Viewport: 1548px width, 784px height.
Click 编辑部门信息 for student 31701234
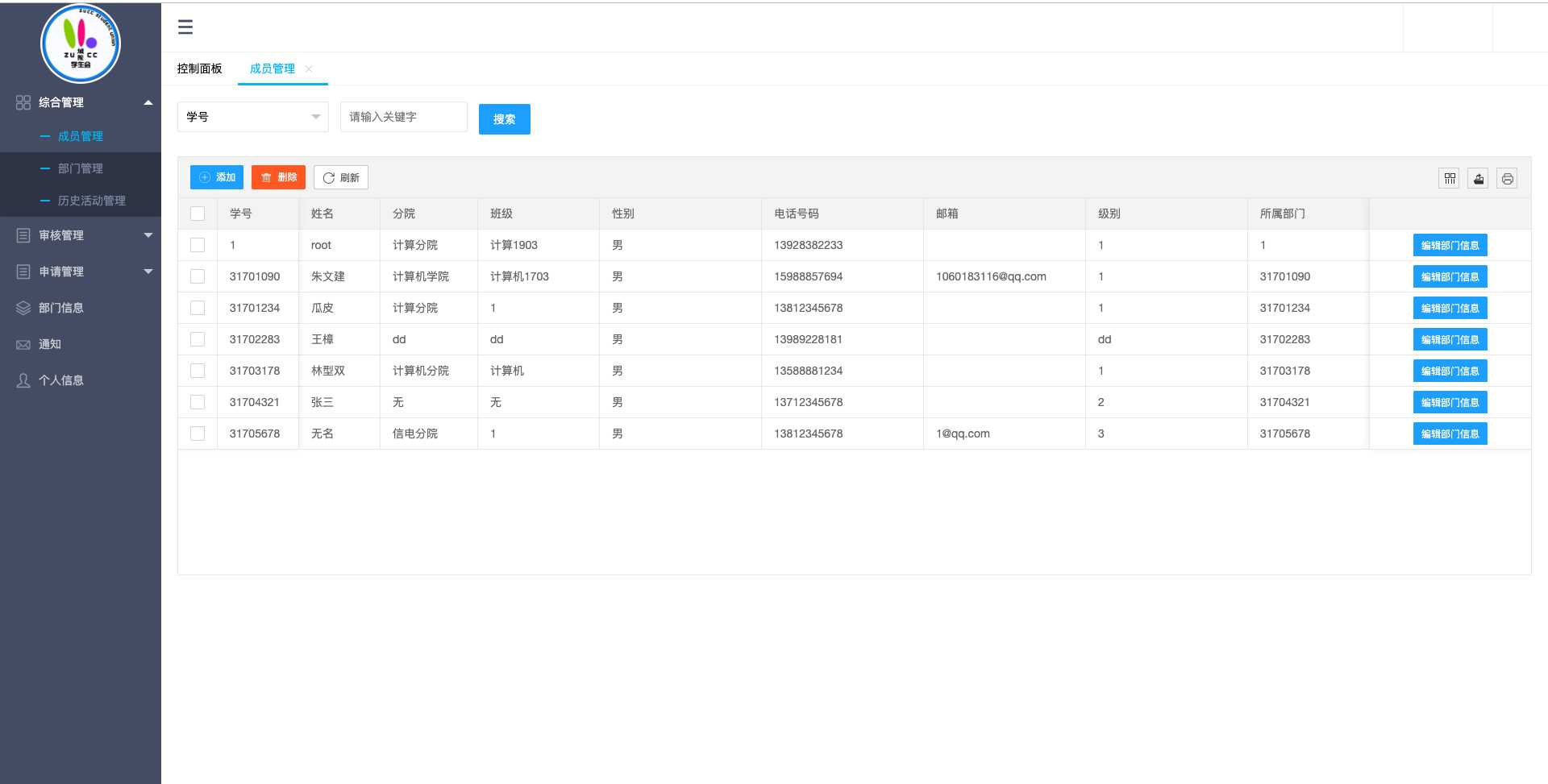coord(1450,308)
